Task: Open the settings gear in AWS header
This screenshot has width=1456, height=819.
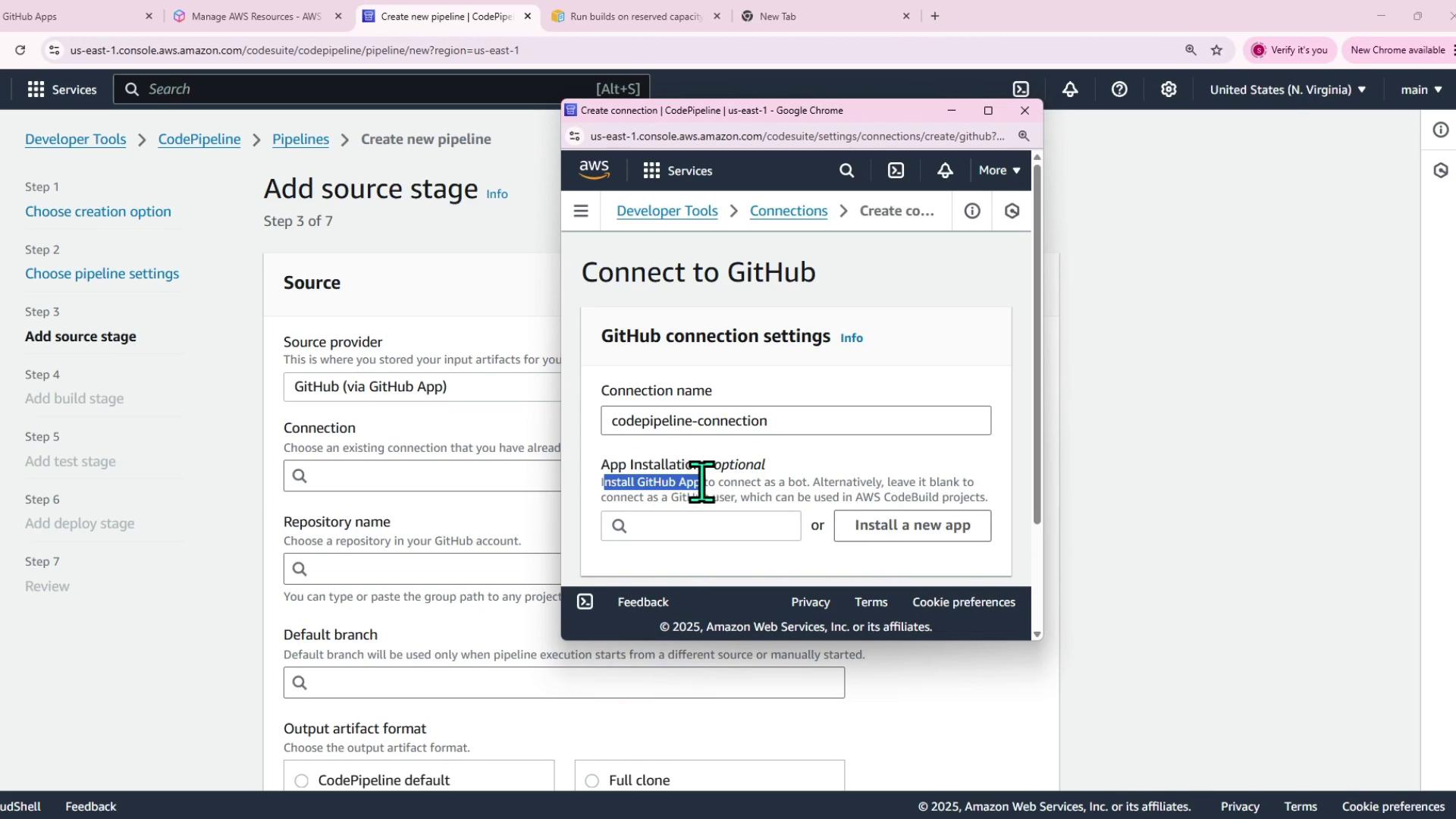Action: tap(1169, 89)
